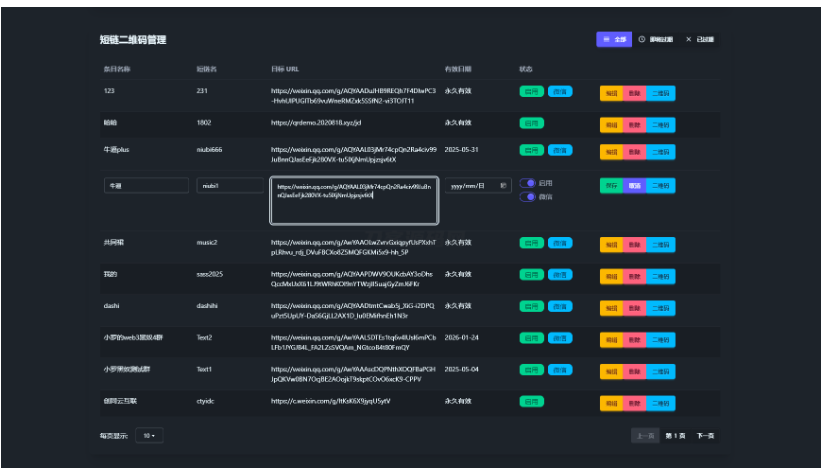Expand the per-page count dropdown showing 10
Screen dimensions: 826x468
151,436
